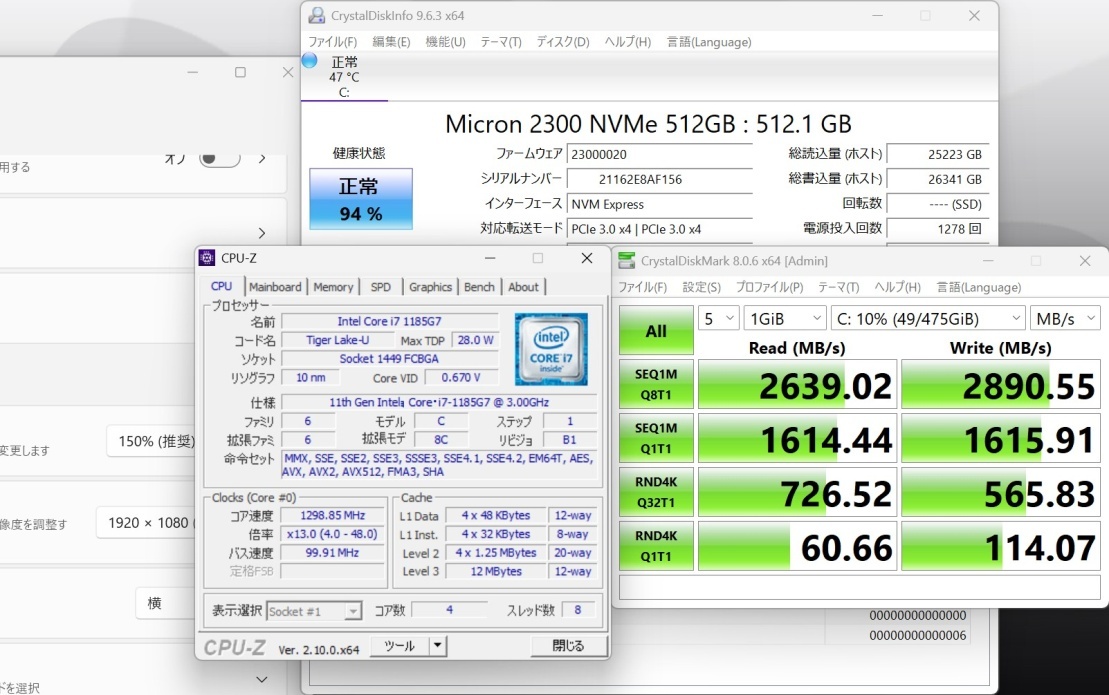Switch to the Mainboard tab in CPU-Z
Image resolution: width=1109 pixels, height=695 pixels.
pos(275,287)
